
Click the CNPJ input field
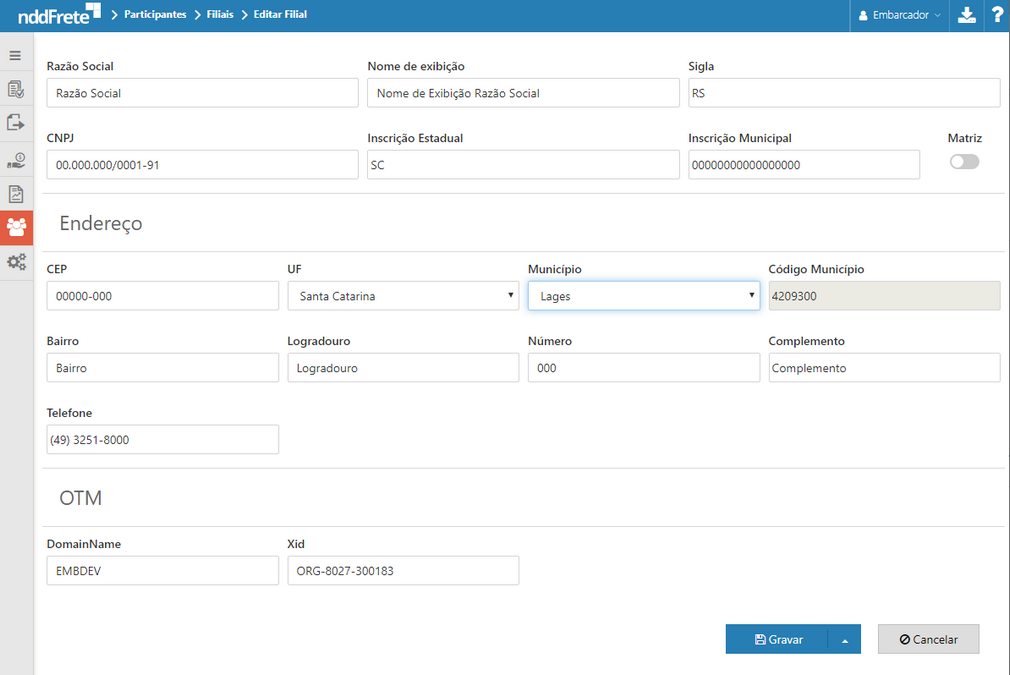click(x=202, y=165)
